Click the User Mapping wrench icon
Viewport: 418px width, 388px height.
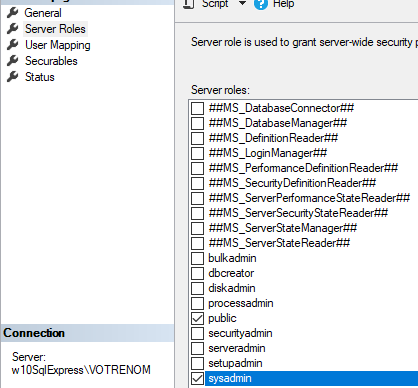[13, 45]
